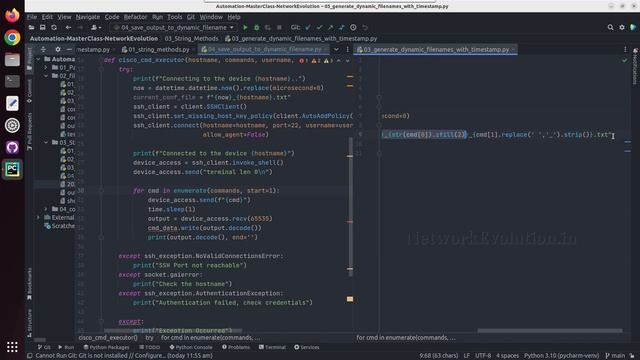Click cisco_cmd_executor() breadcrumb below left editor
This screenshot has width=640, height=360.
[108, 338]
